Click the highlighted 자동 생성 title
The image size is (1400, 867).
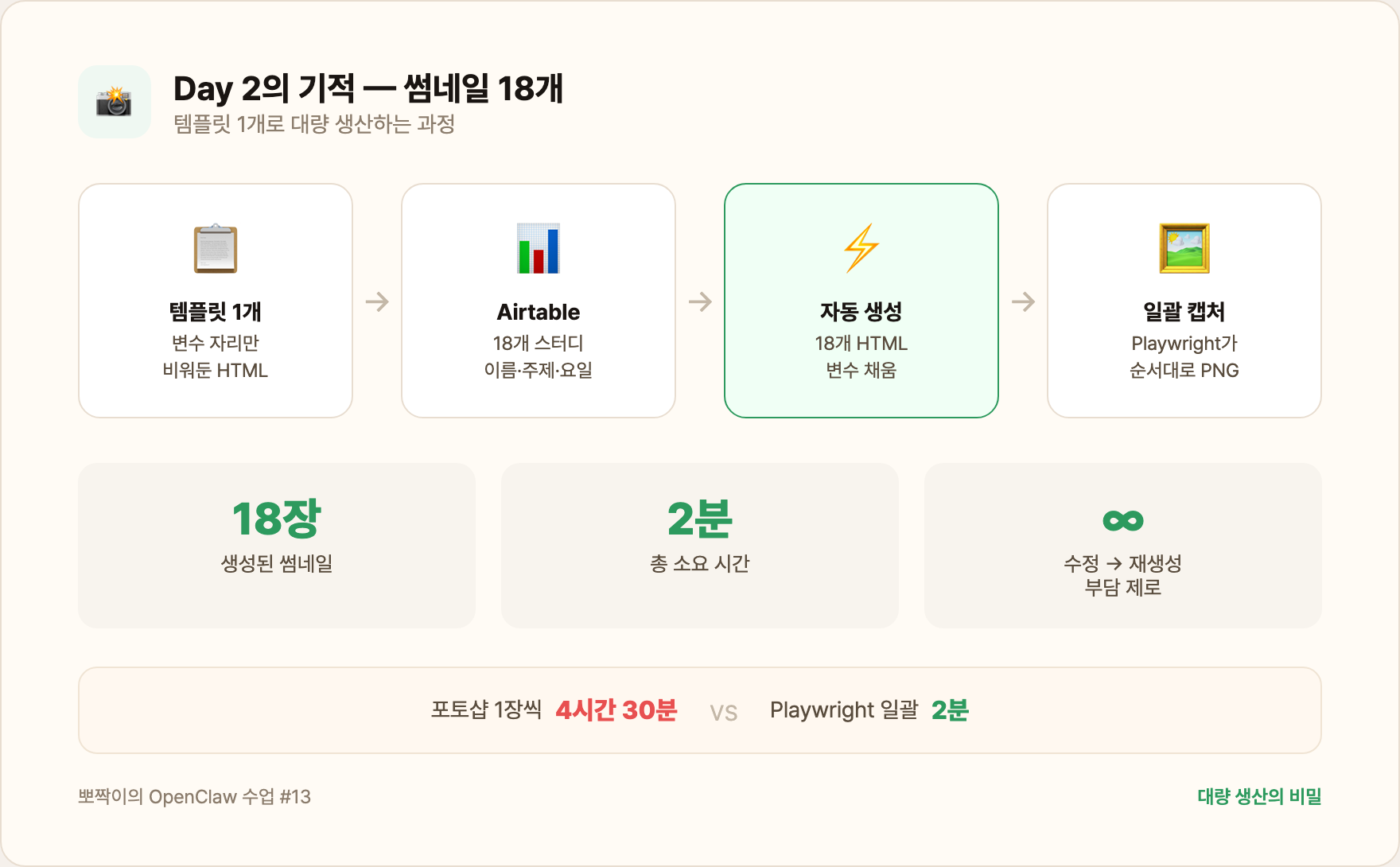pos(861,312)
